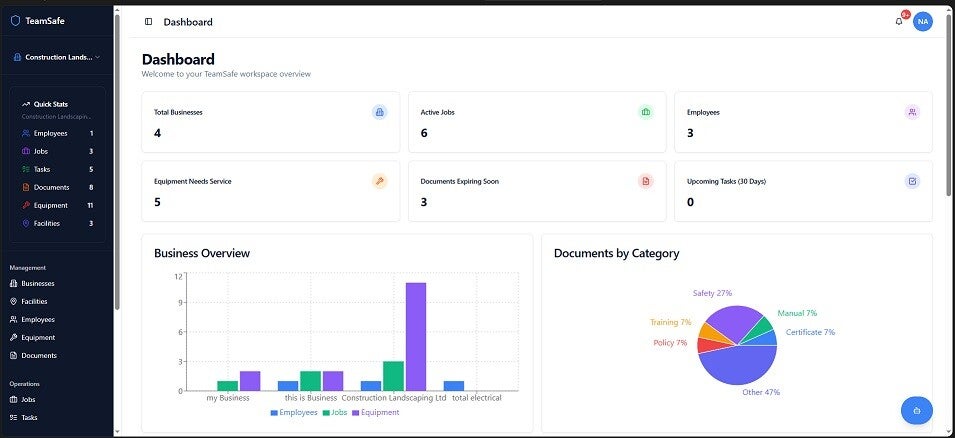Toggle Employees series in chart legend
This screenshot has height=438, width=955.
point(293,412)
